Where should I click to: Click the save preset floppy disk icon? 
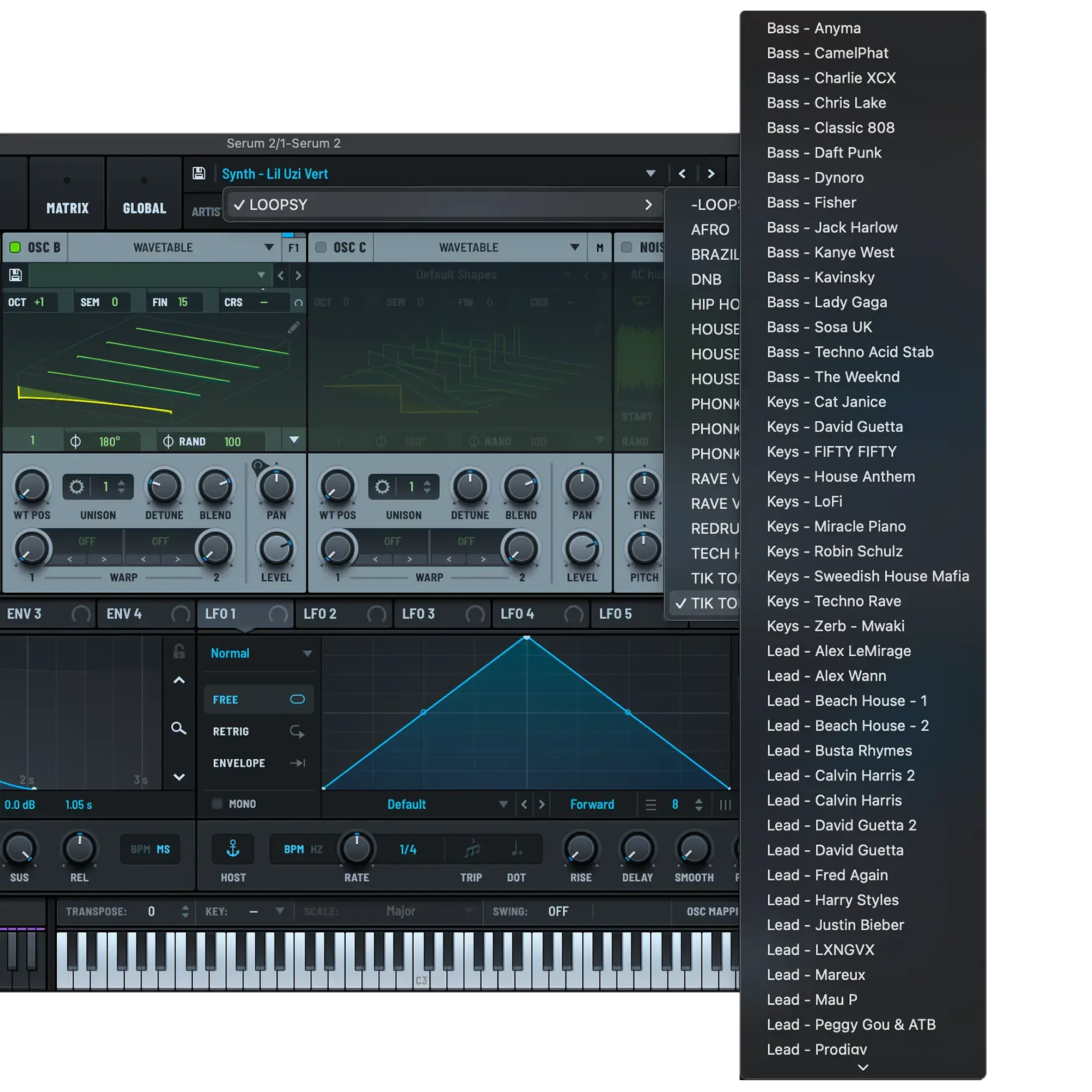coord(198,173)
